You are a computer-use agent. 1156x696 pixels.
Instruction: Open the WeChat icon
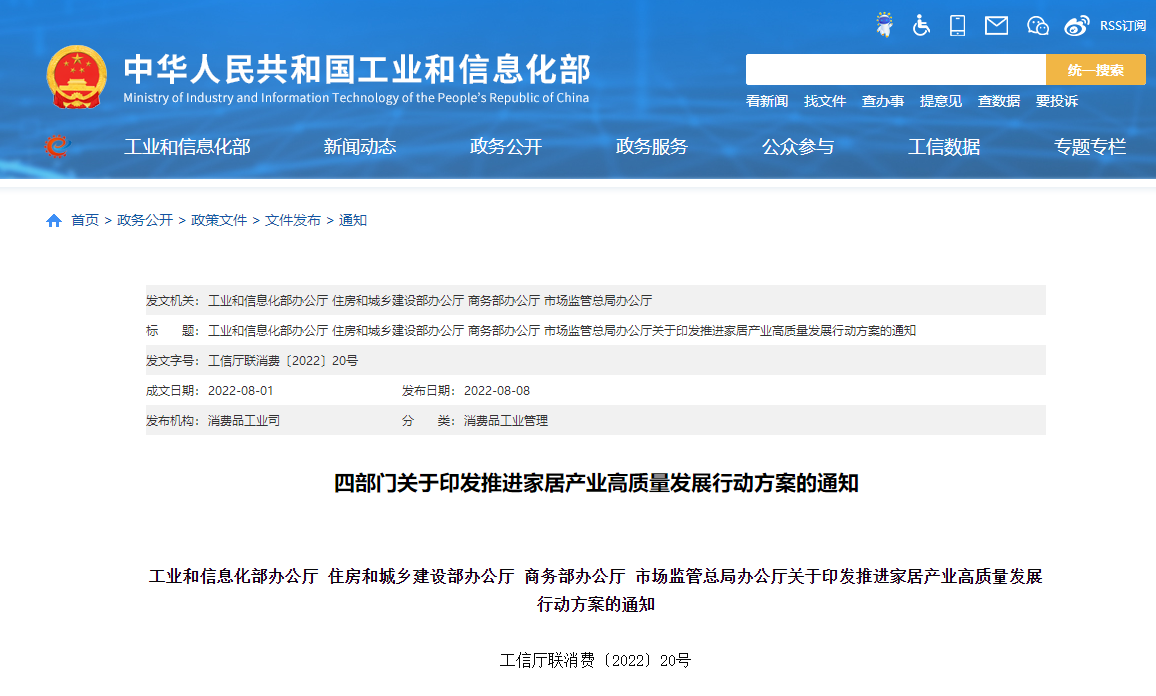[1038, 26]
